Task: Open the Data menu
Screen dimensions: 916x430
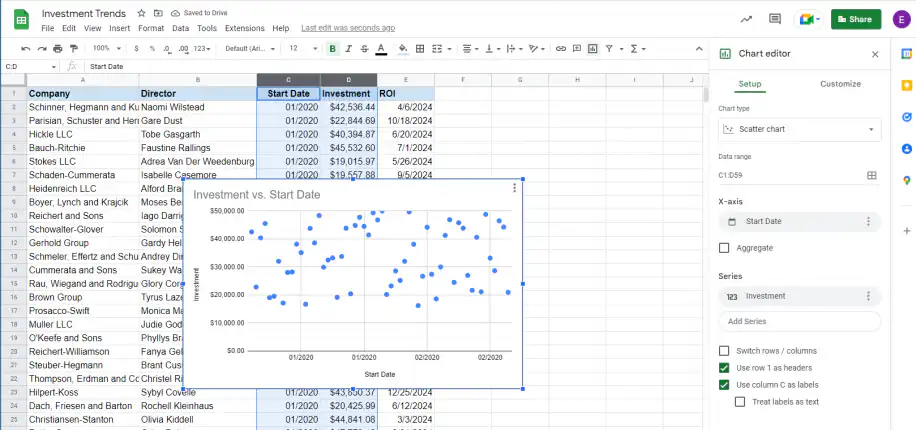Action: tap(181, 28)
